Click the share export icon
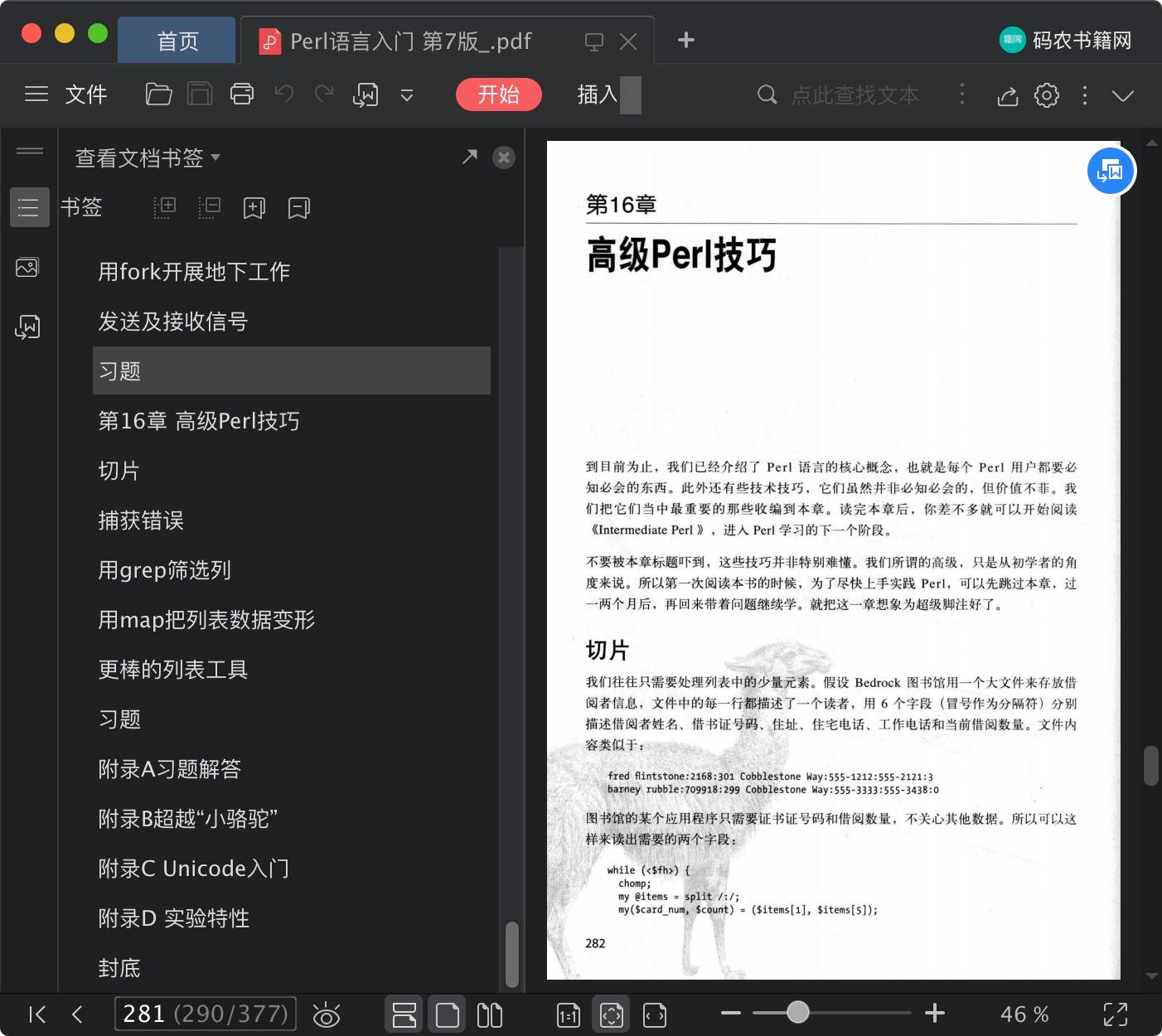The width and height of the screenshot is (1162, 1036). [x=1007, y=95]
